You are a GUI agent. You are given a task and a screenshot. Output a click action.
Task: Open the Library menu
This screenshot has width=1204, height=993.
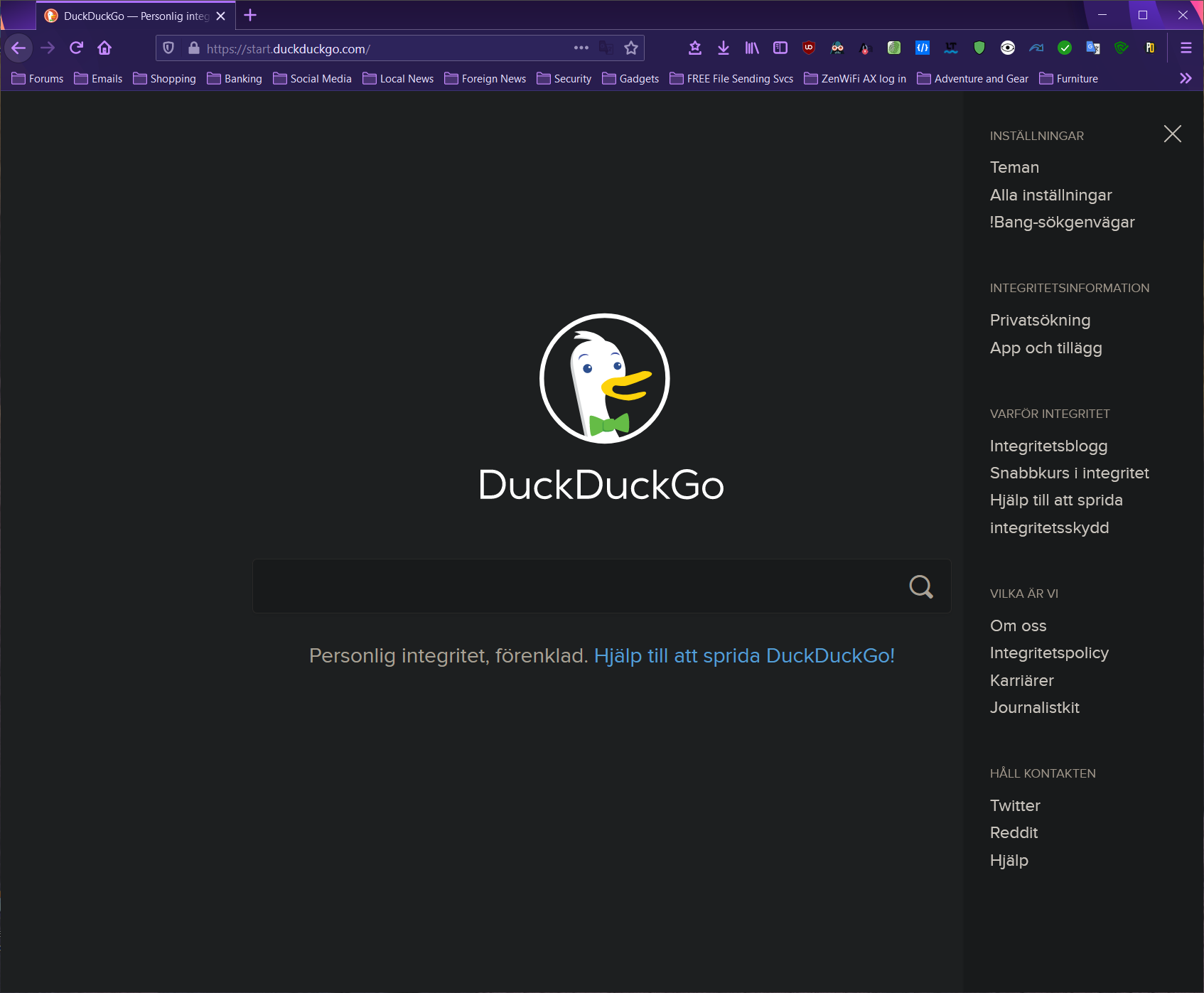(x=752, y=48)
